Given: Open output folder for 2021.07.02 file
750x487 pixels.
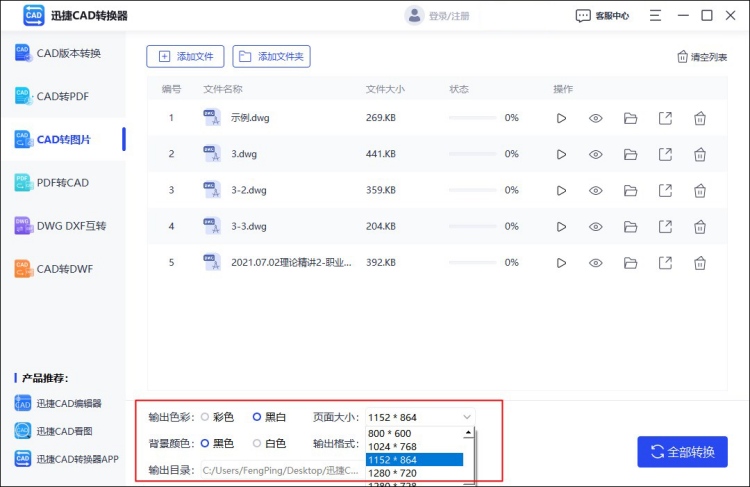Looking at the screenshot, I should coord(630,263).
